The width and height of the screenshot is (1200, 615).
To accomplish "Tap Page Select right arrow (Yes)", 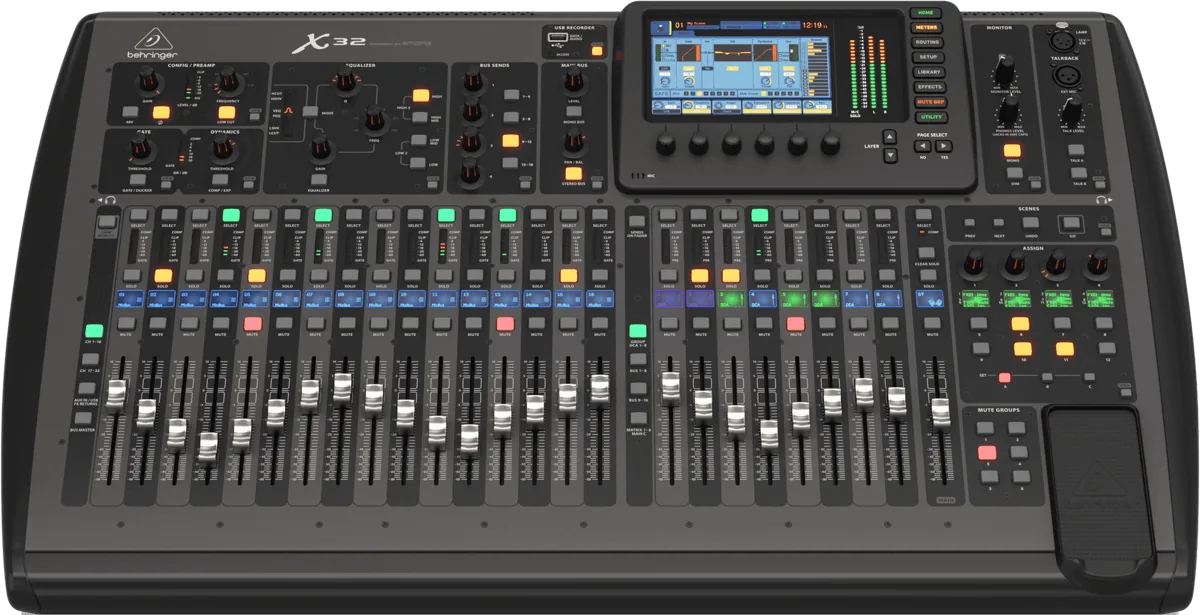I will coord(944,146).
